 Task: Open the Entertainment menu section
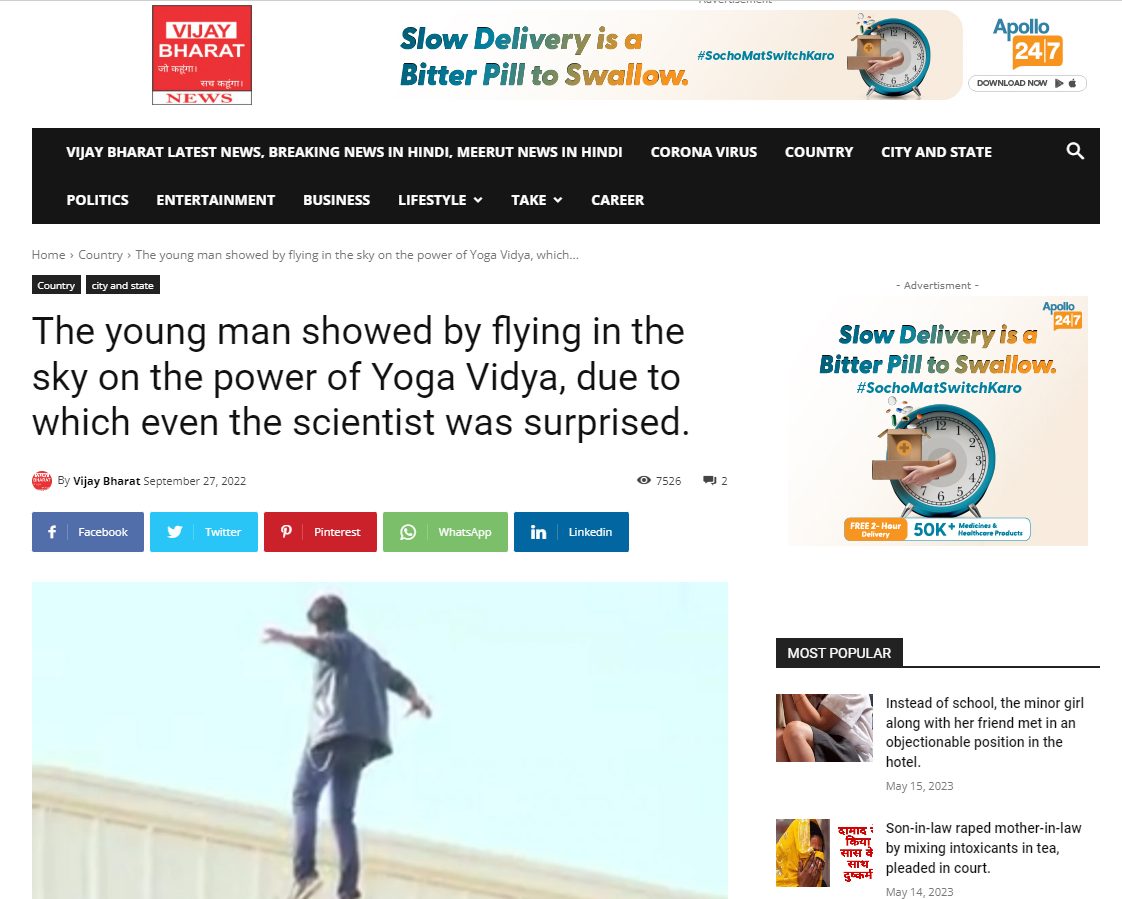click(215, 200)
